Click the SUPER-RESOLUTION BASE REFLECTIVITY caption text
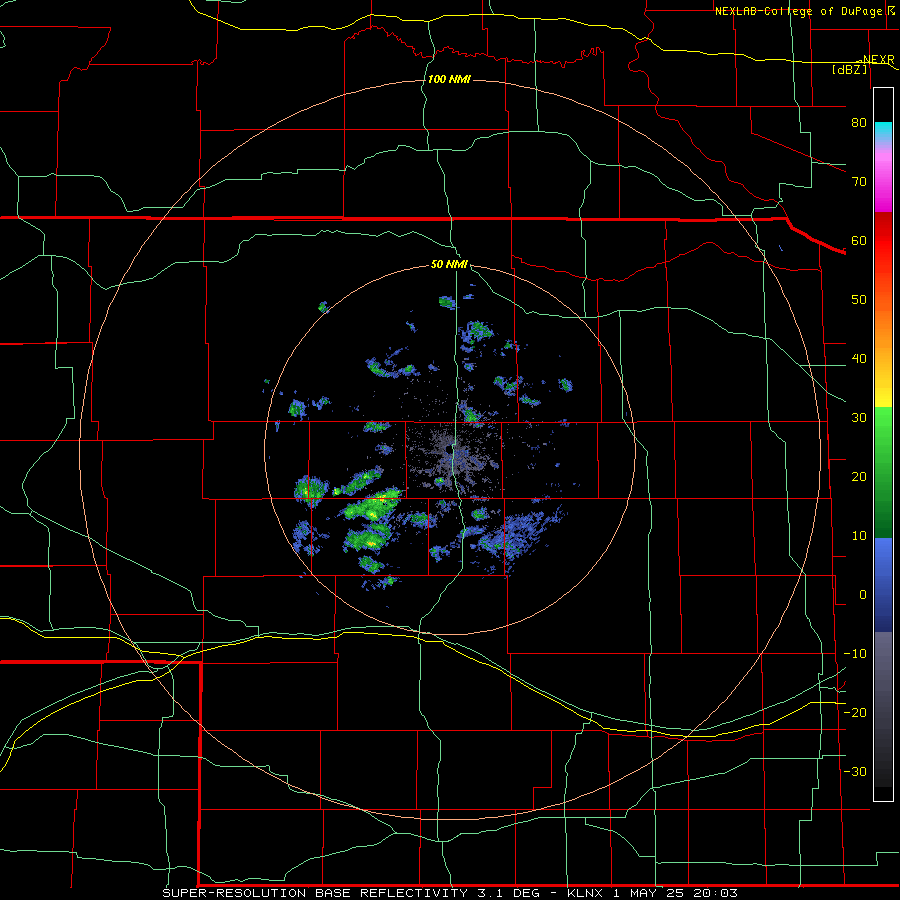 coord(315,893)
